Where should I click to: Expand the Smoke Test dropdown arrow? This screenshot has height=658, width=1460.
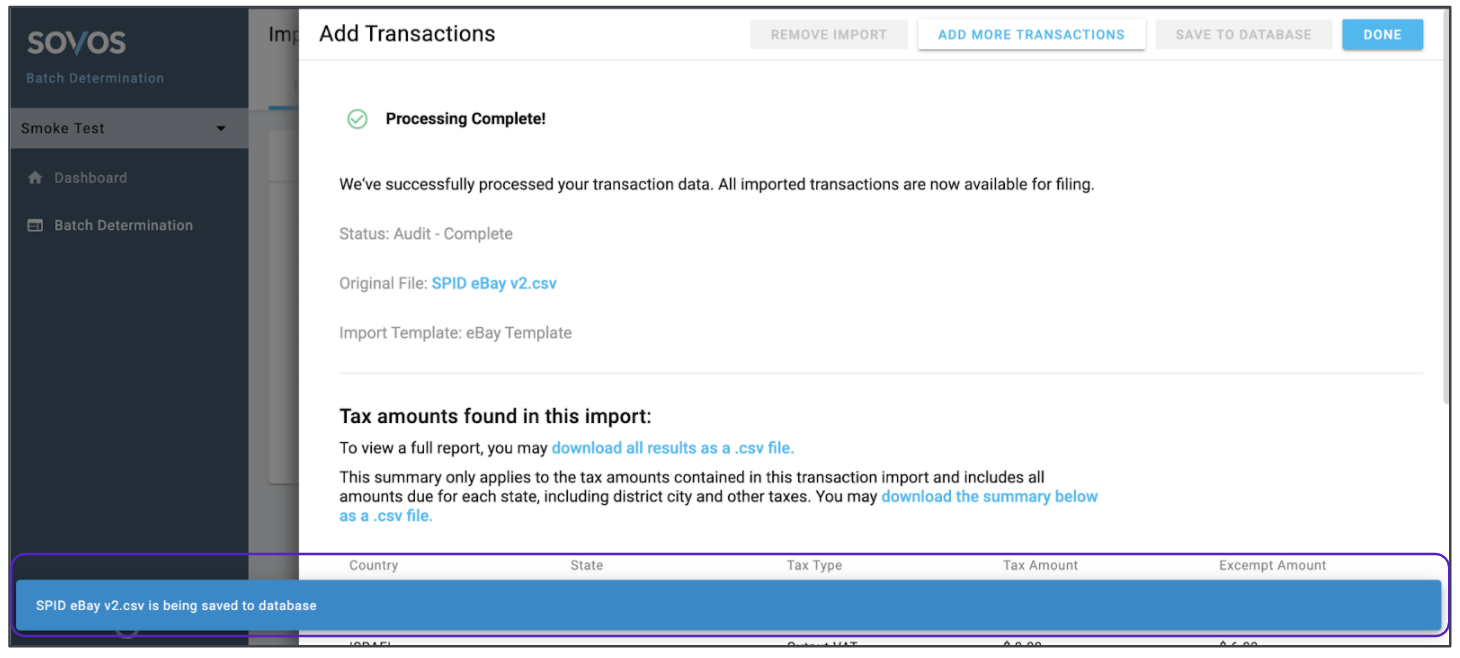click(221, 129)
